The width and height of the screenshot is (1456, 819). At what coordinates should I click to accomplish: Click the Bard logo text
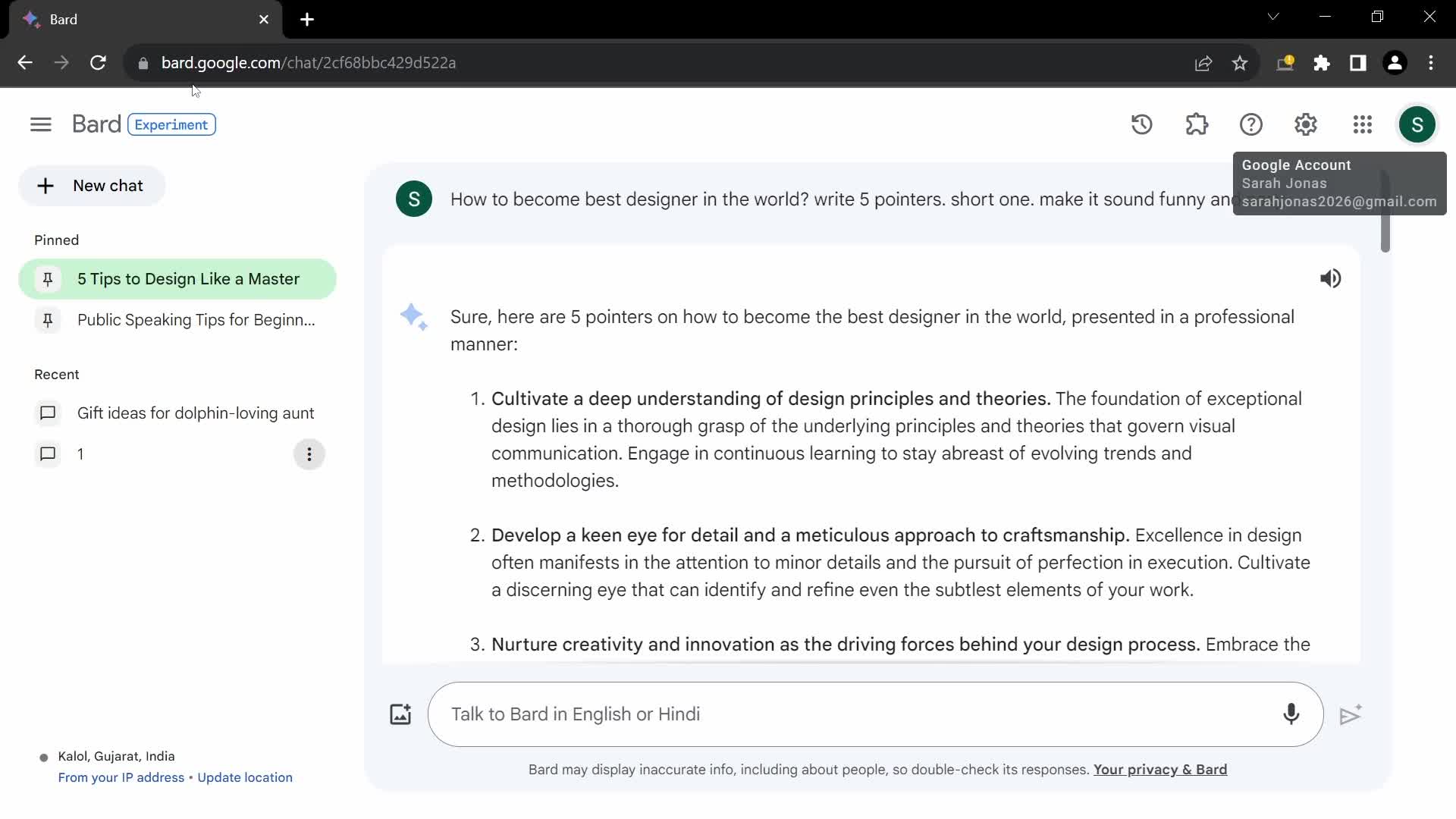pyautogui.click(x=96, y=124)
